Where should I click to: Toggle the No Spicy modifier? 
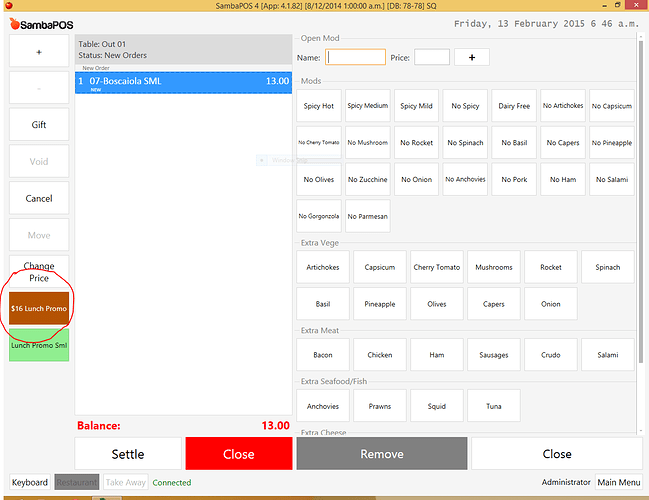pyautogui.click(x=465, y=106)
